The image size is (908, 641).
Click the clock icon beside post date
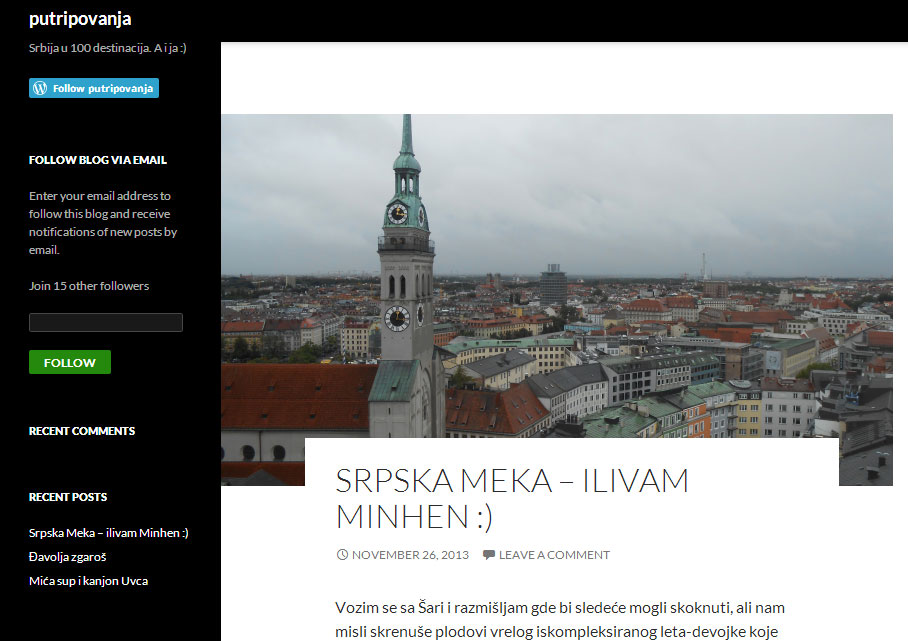point(342,554)
